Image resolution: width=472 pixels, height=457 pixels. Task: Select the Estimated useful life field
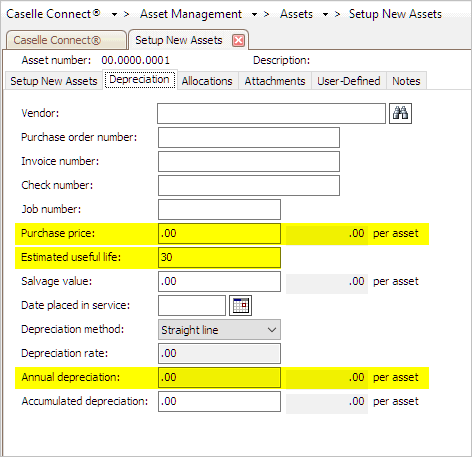(219, 257)
